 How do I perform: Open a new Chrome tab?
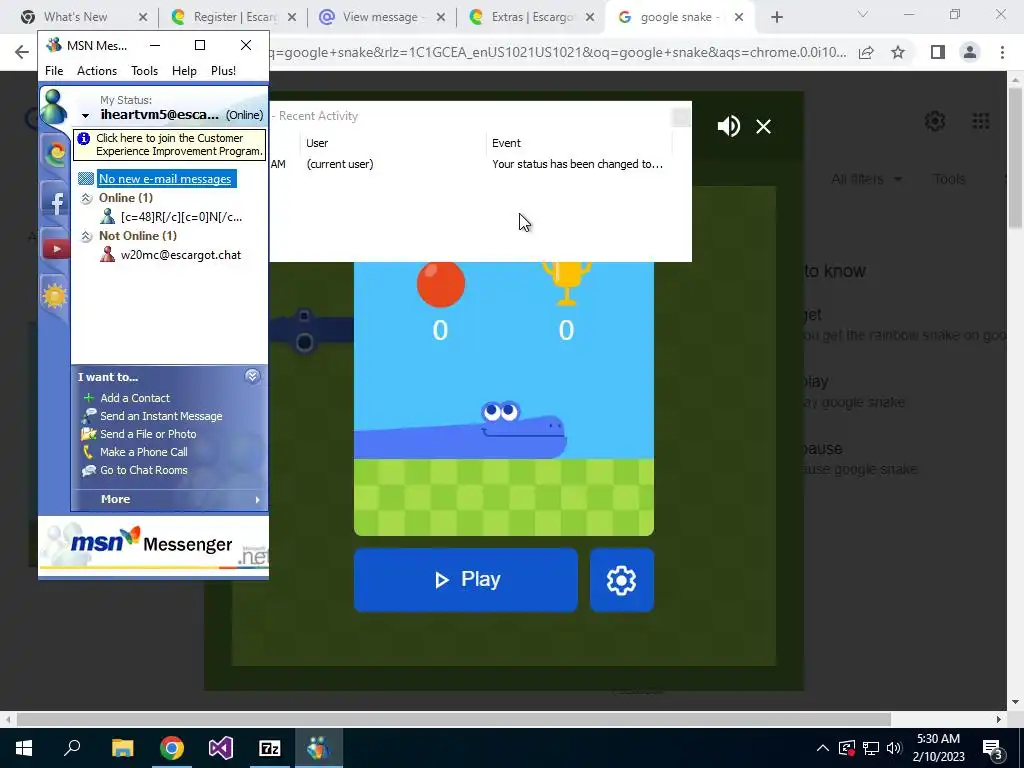coord(776,17)
